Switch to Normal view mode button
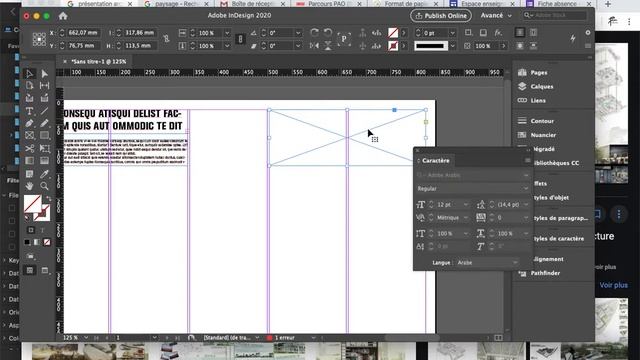The height and width of the screenshot is (360, 640). point(30,270)
